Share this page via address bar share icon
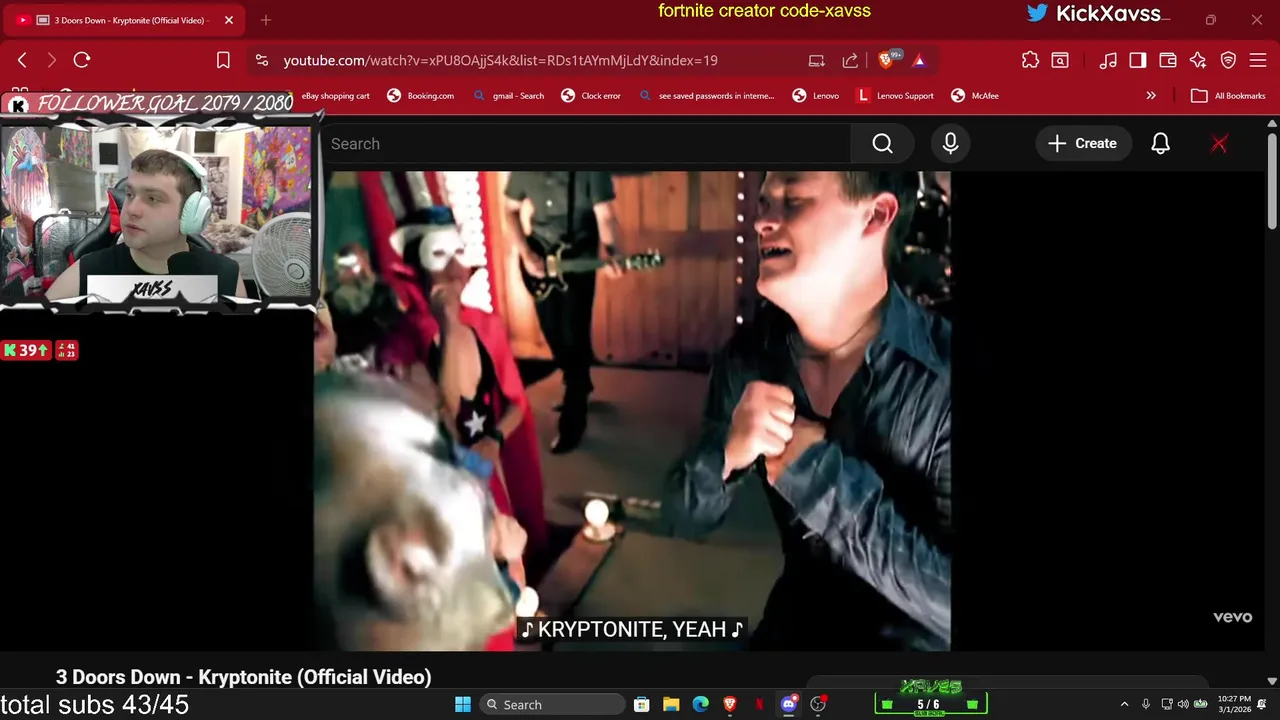The height and width of the screenshot is (720, 1280). pos(850,60)
